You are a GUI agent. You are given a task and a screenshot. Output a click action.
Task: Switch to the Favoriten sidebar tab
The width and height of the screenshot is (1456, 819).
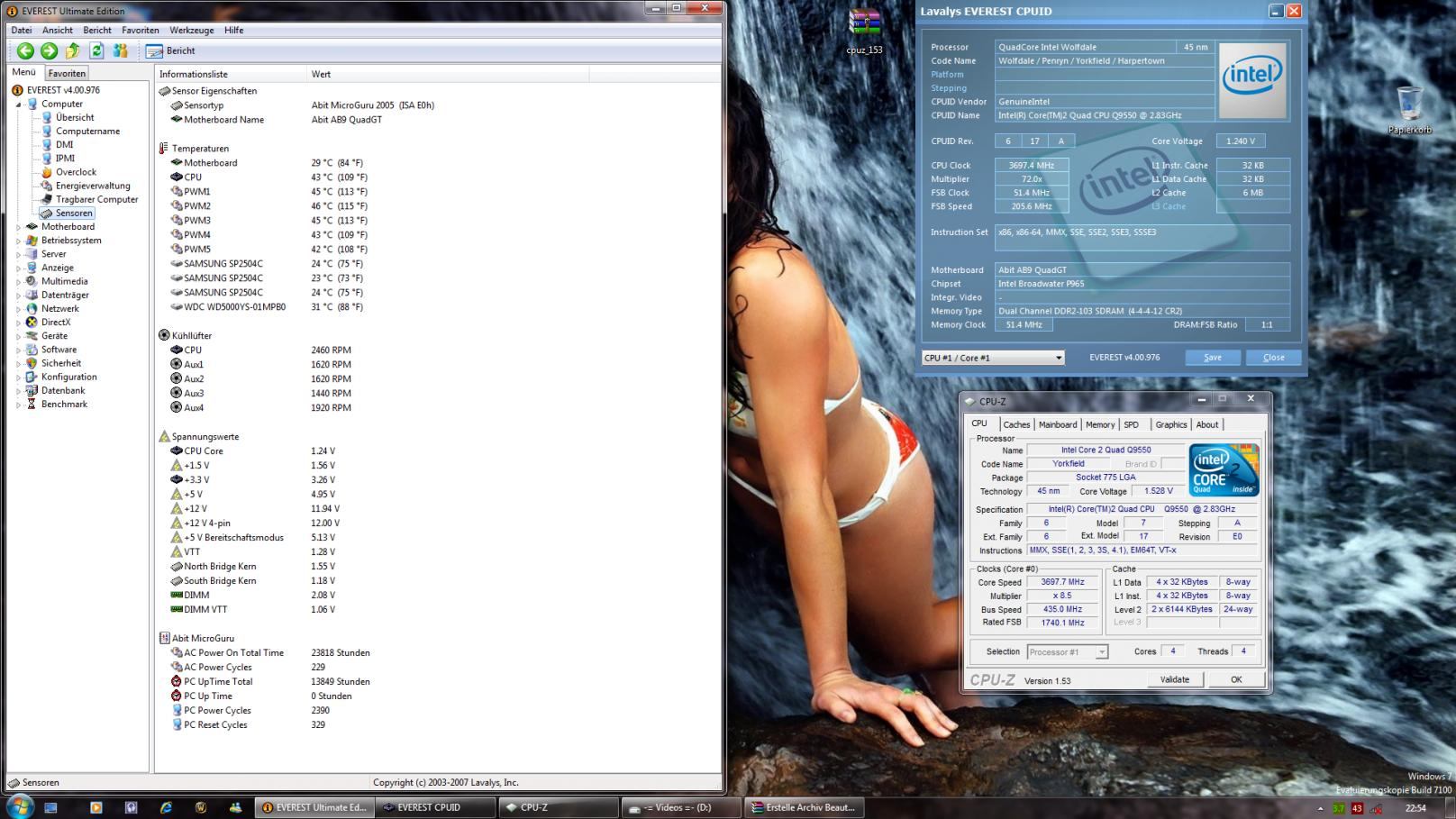tap(67, 73)
